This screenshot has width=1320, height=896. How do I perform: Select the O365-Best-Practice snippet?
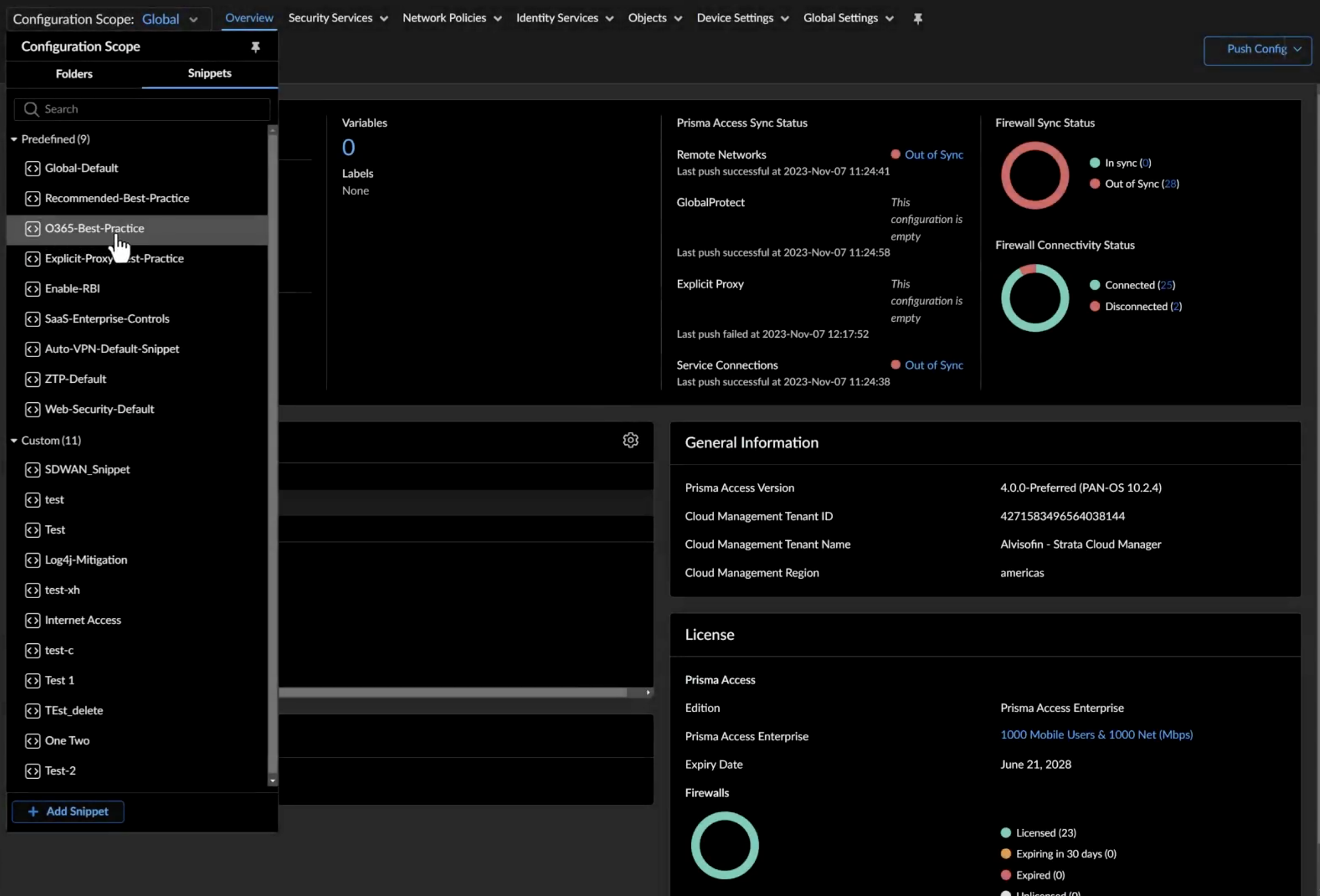95,228
